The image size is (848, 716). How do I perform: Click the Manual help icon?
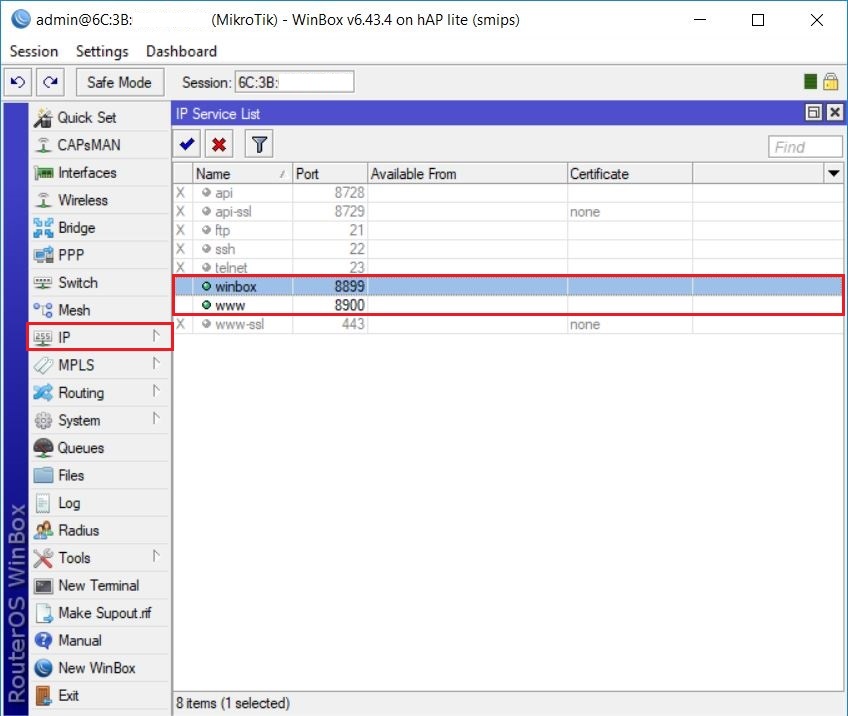pos(43,641)
